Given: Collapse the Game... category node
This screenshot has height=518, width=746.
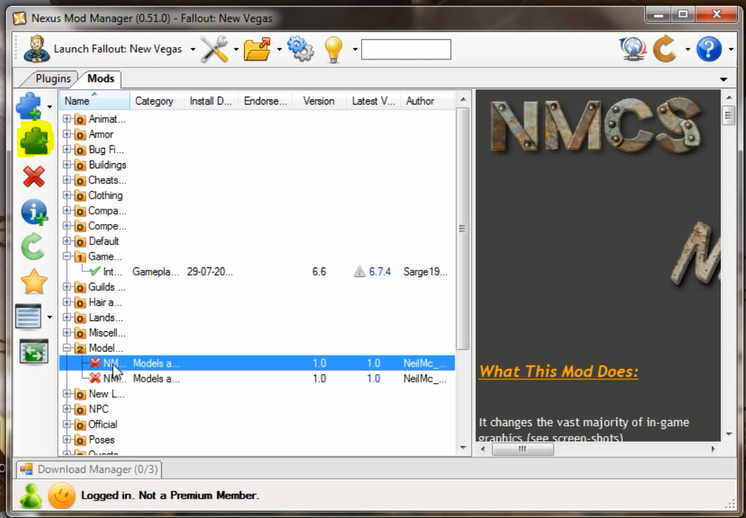Looking at the screenshot, I should 67,256.
